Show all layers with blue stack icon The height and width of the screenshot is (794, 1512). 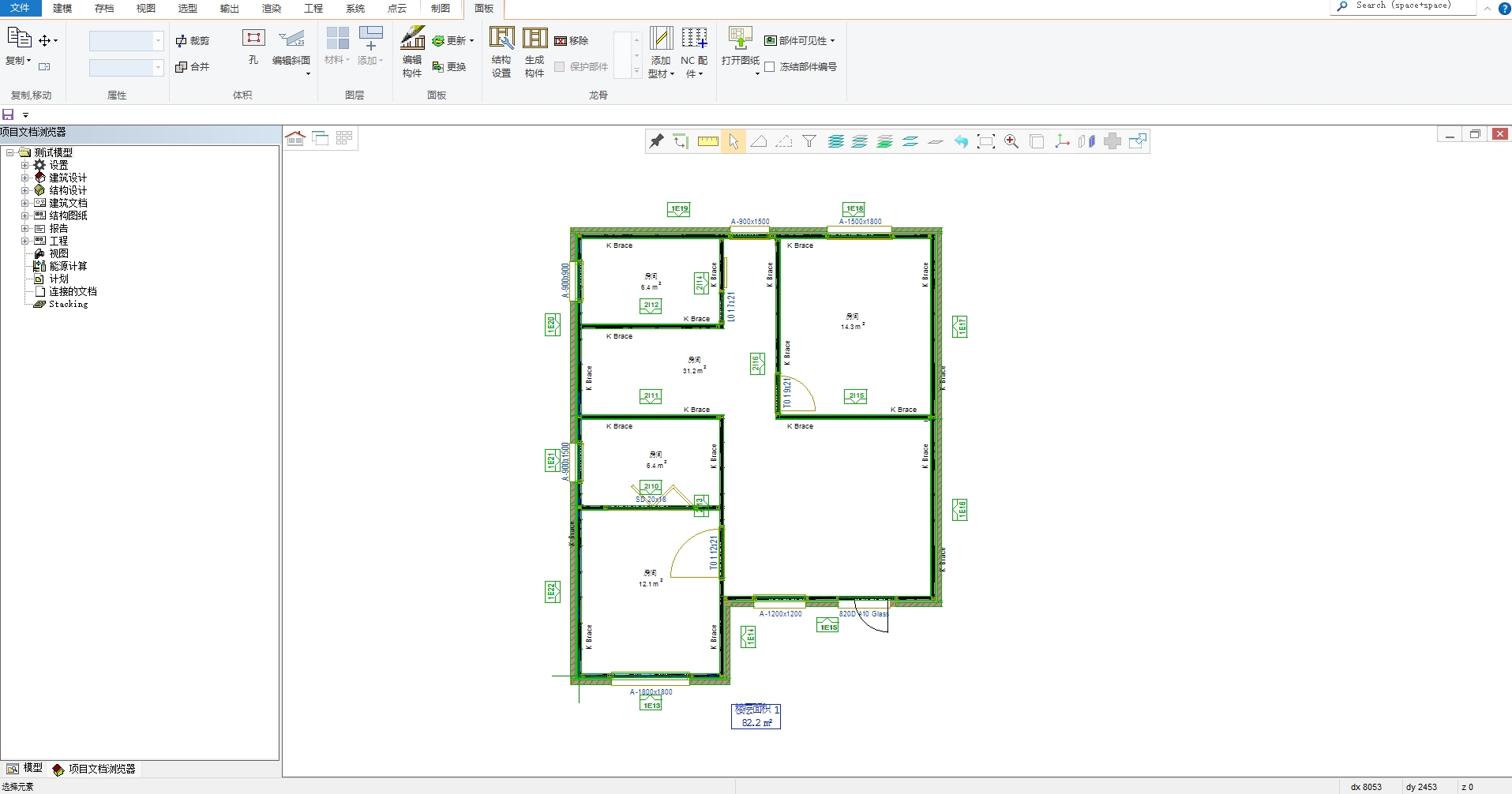(x=835, y=141)
